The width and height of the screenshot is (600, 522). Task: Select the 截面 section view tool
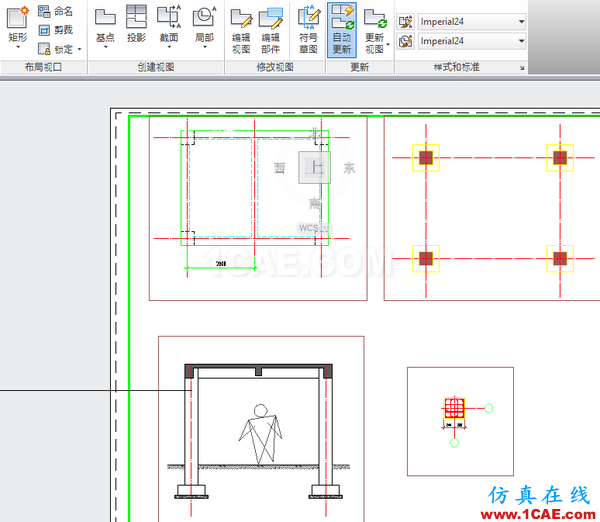point(169,24)
